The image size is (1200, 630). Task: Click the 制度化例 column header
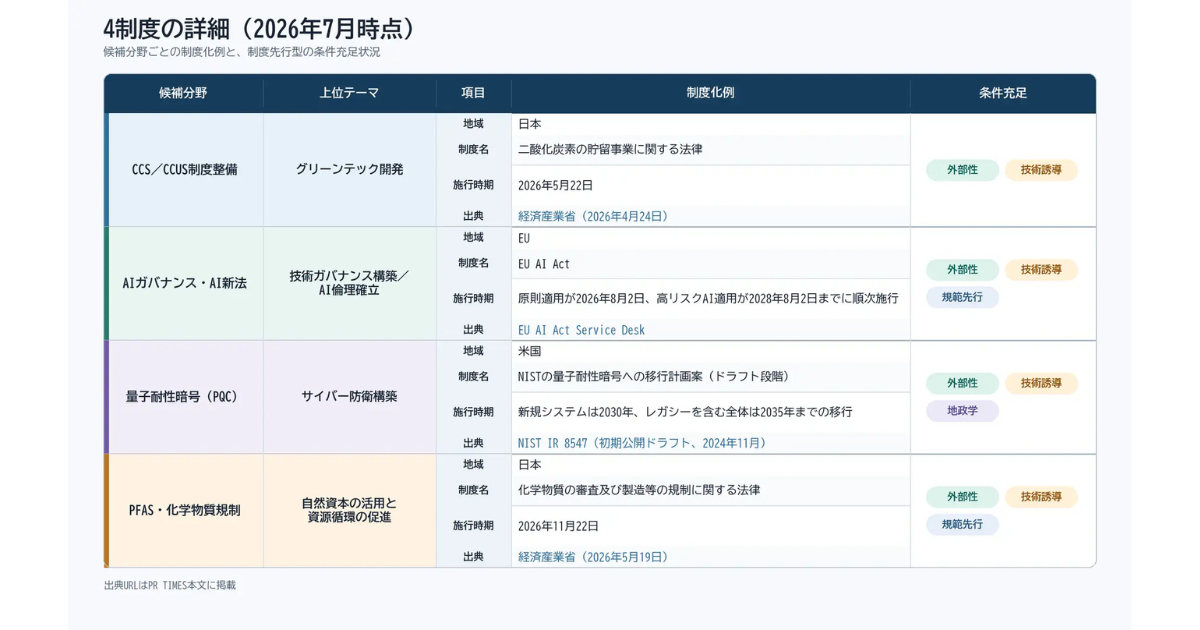click(x=710, y=93)
